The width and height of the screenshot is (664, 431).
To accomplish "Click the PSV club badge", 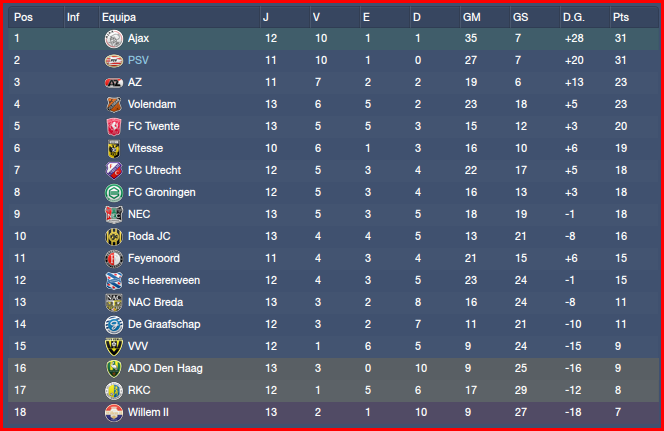I will [113, 61].
